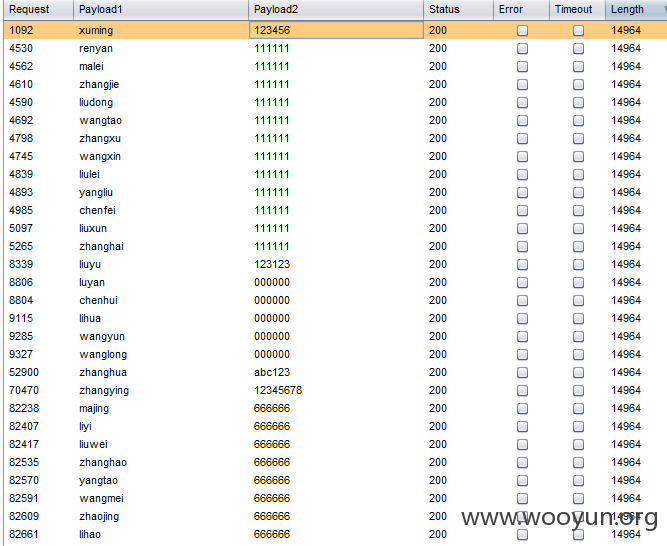Click the Length column header
This screenshot has height=546, width=667.
click(x=636, y=9)
